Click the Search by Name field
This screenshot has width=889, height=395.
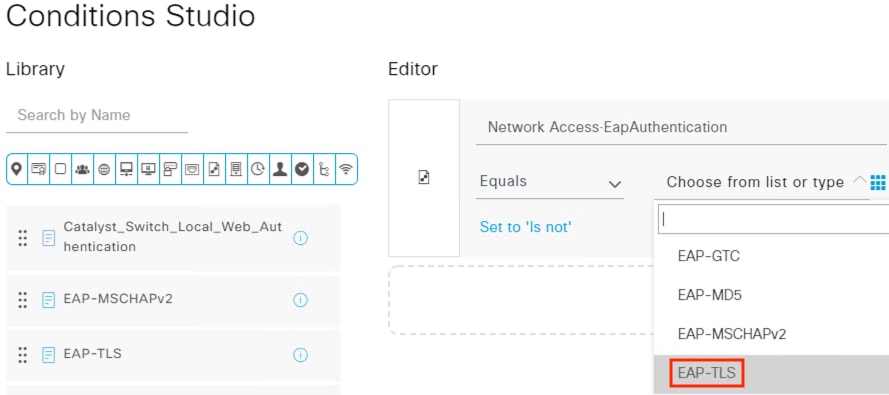click(97, 116)
